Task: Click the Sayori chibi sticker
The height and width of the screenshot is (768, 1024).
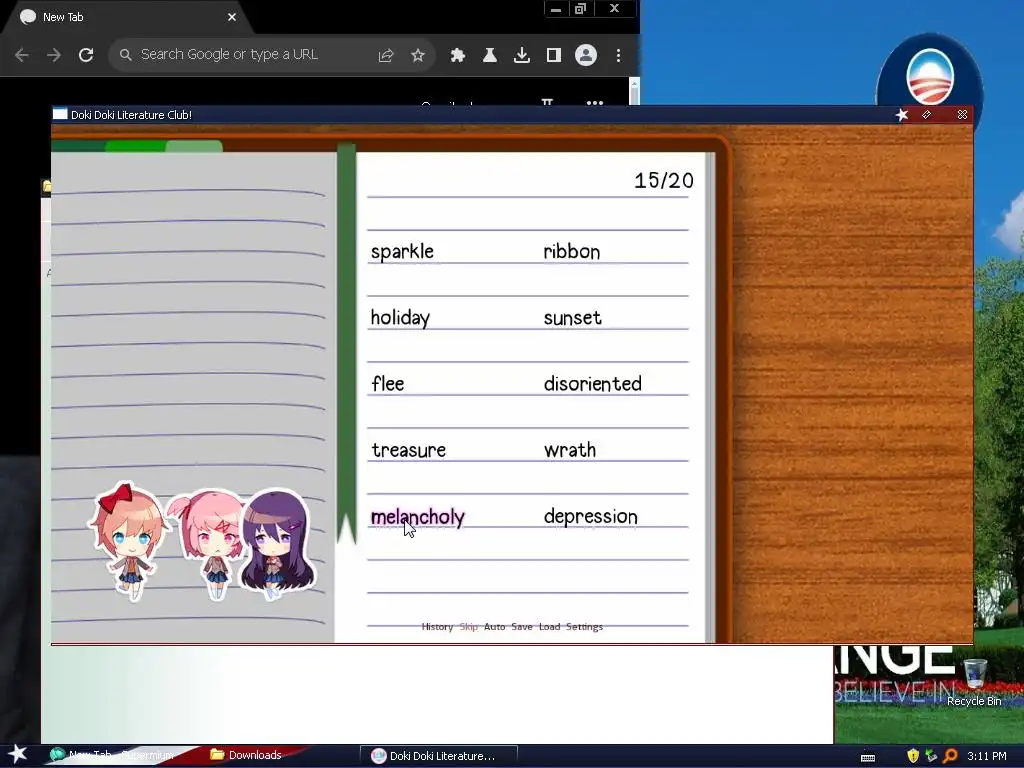Action: point(128,541)
